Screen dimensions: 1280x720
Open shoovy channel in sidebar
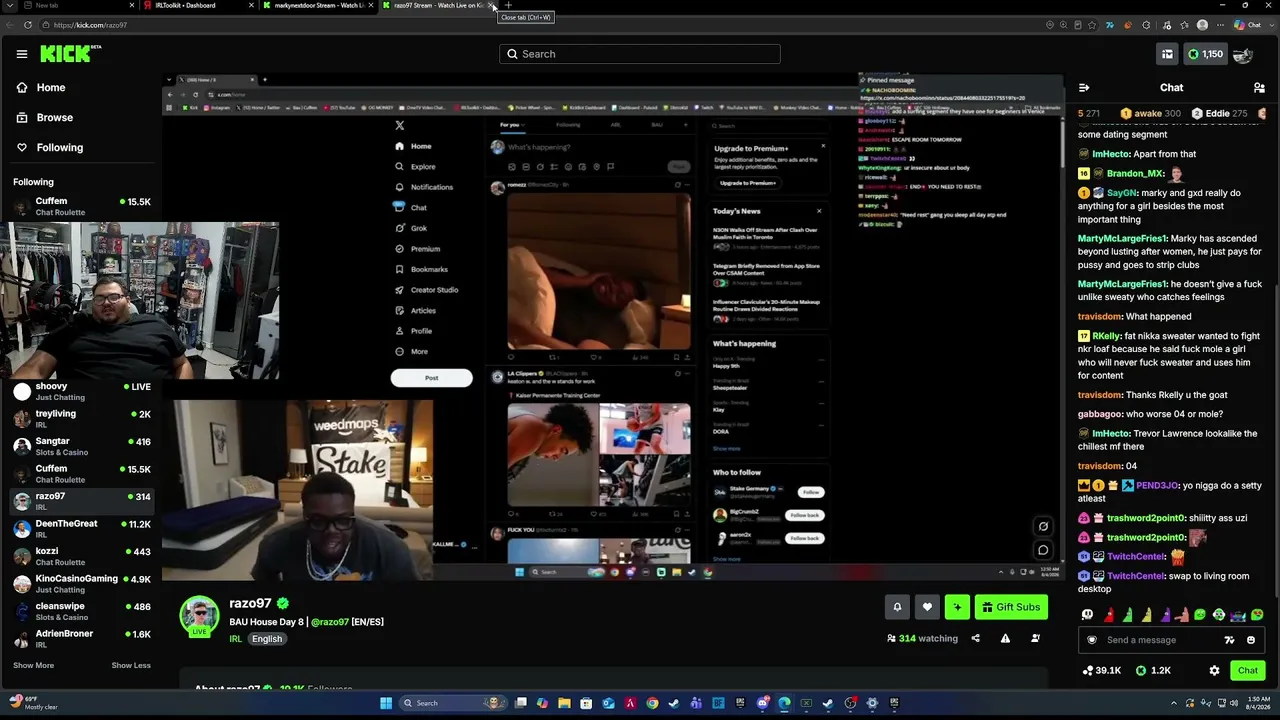pos(82,391)
